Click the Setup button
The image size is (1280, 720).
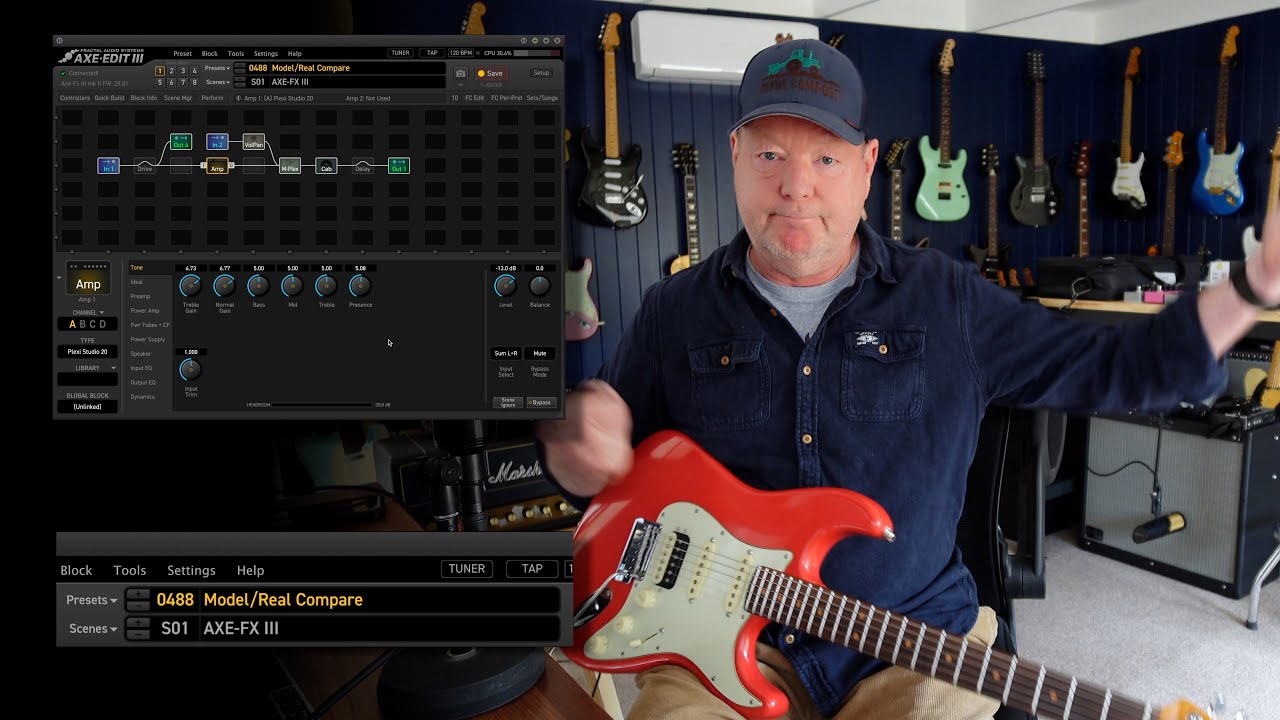tap(541, 73)
